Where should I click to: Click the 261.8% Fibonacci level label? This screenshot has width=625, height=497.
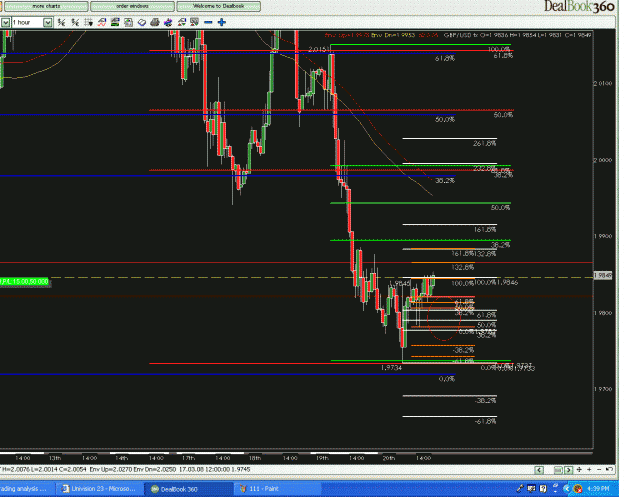(484, 143)
